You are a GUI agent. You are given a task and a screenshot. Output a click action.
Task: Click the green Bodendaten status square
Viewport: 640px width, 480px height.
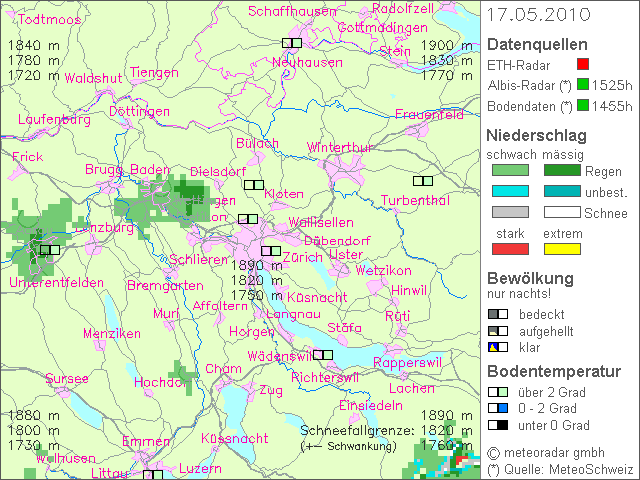click(583, 105)
